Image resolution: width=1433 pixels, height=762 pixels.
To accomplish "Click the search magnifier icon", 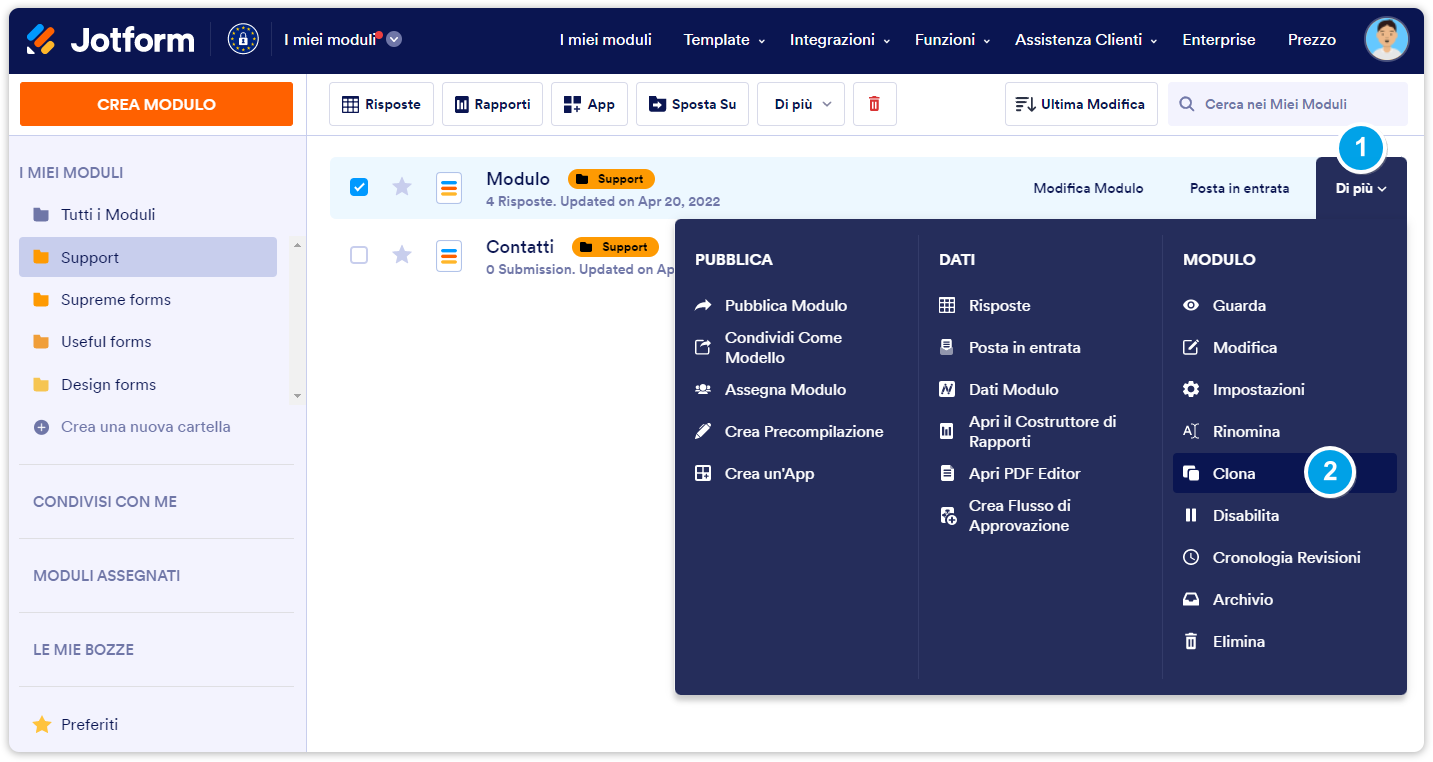I will (1187, 104).
